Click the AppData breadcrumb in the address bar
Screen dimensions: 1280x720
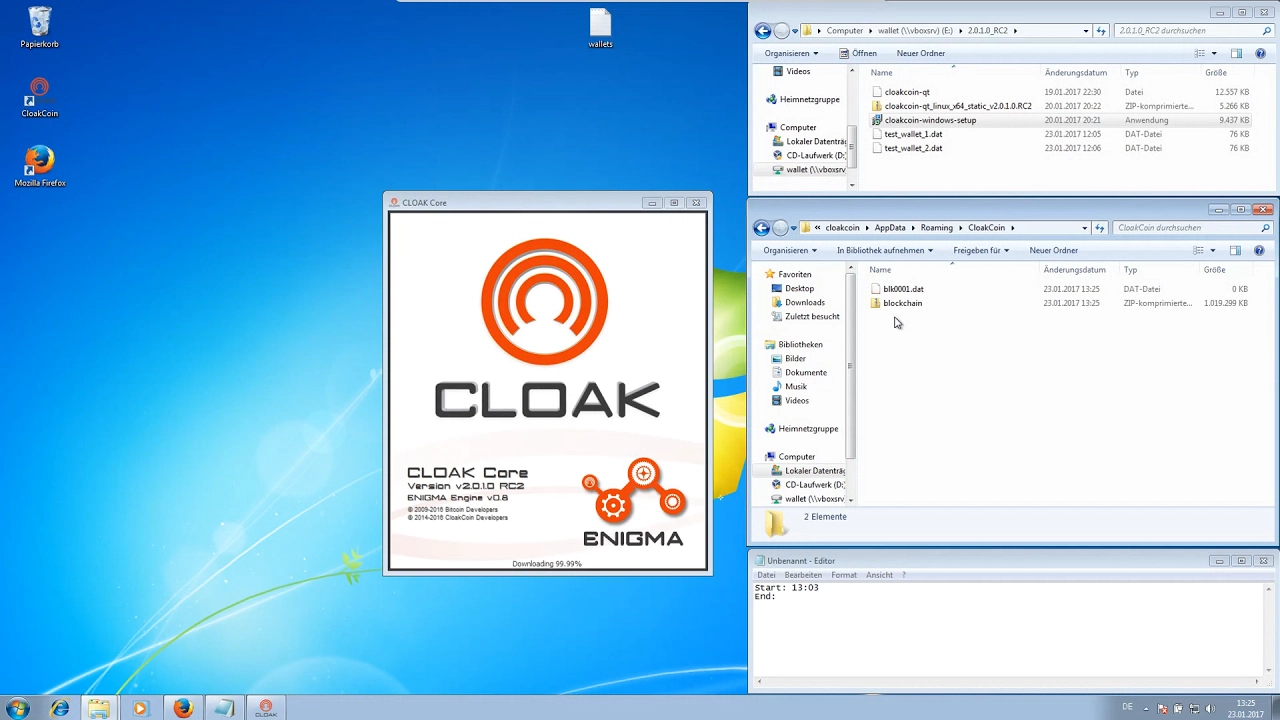[889, 228]
